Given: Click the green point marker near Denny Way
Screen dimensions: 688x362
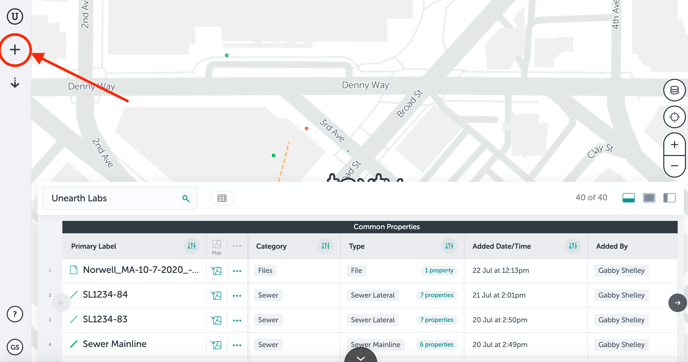Looking at the screenshot, I should tap(226, 55).
